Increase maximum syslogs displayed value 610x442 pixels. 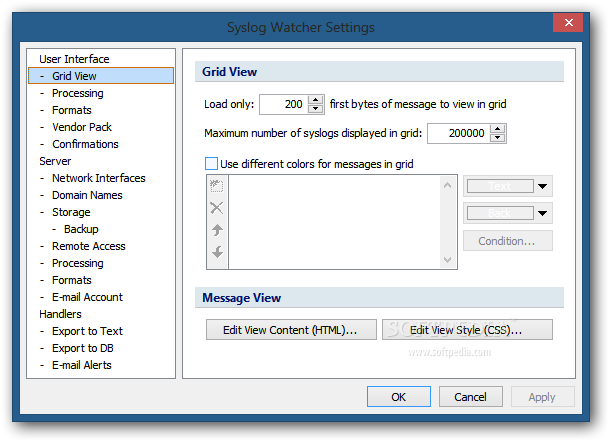click(497, 129)
